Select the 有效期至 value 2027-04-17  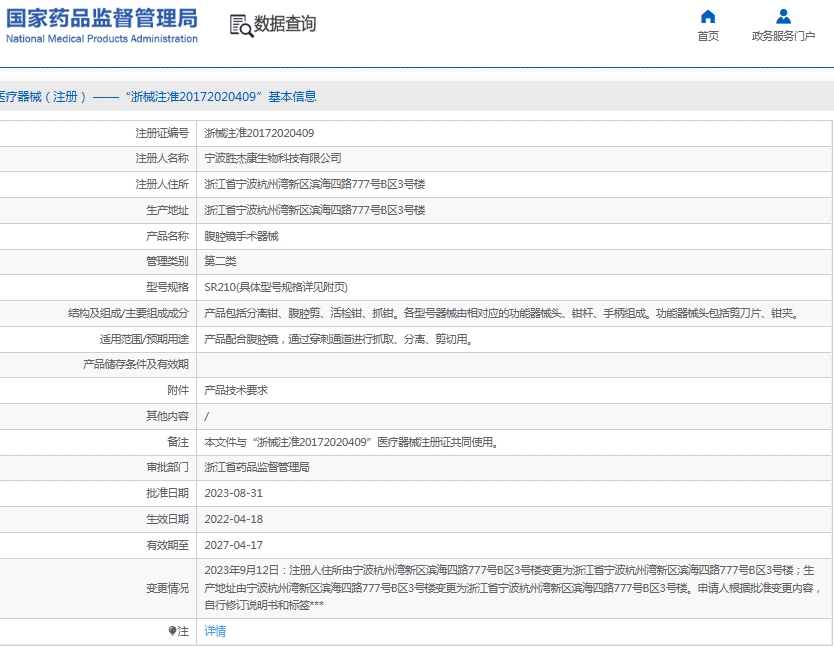point(233,545)
